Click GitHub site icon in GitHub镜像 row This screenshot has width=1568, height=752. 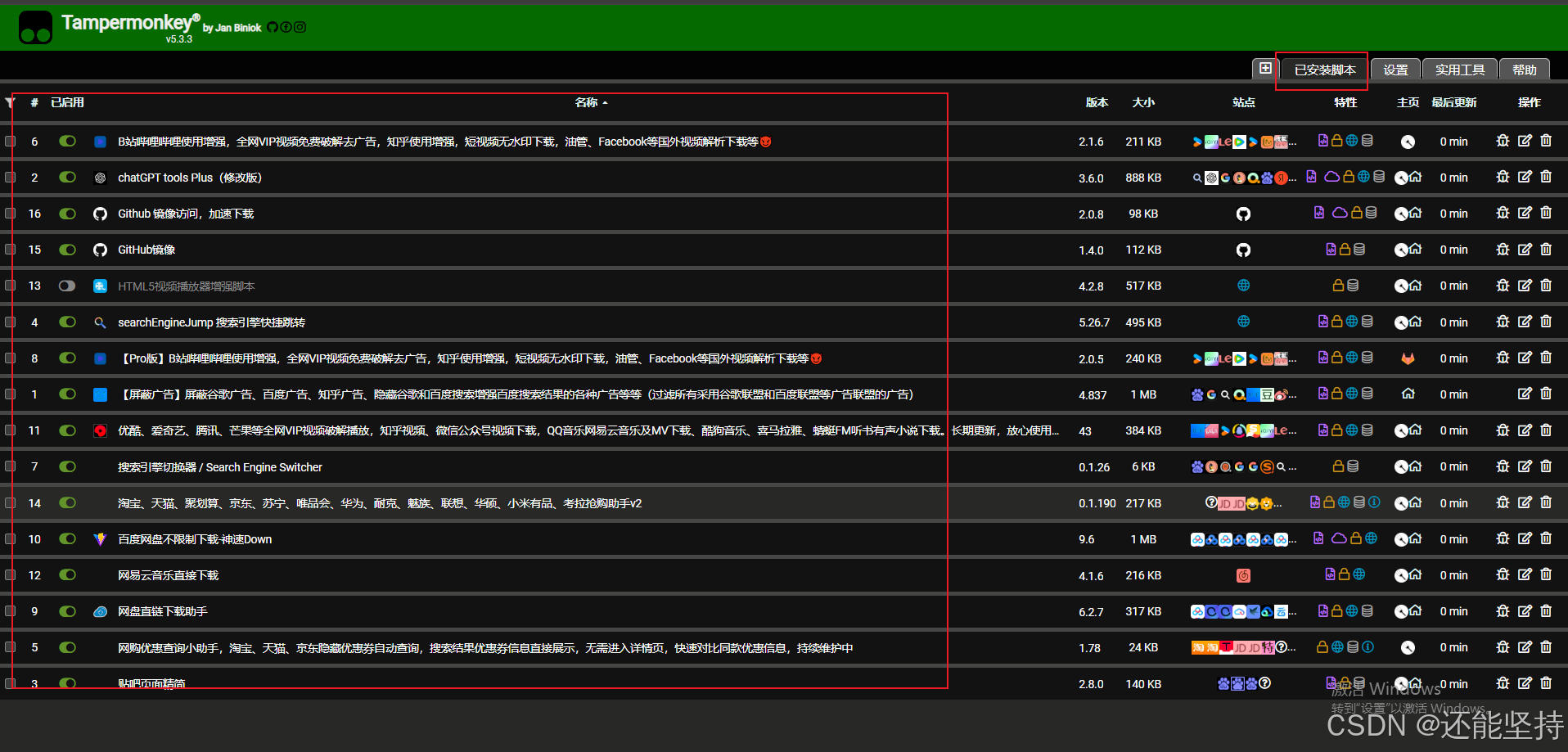tap(1243, 250)
